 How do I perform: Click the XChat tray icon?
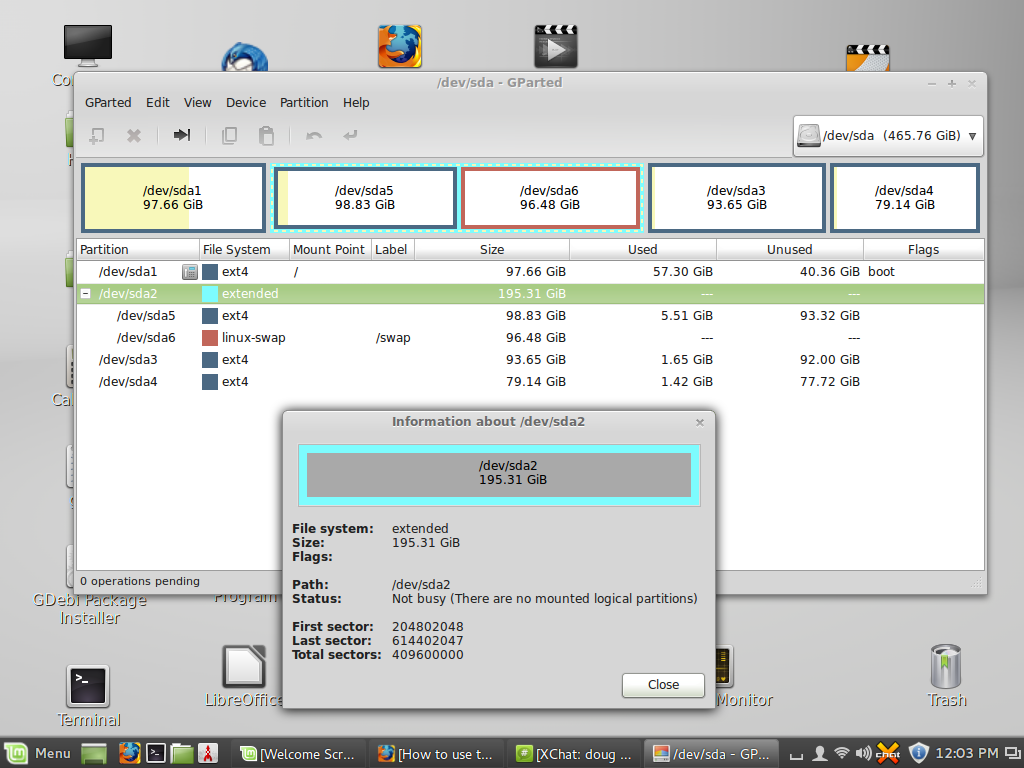click(888, 754)
